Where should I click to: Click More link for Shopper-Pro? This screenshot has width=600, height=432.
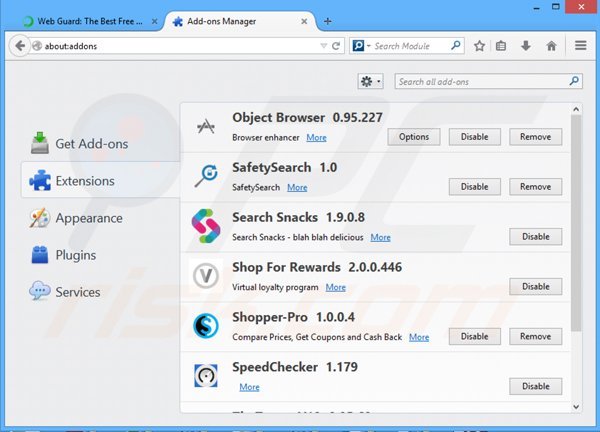click(419, 337)
